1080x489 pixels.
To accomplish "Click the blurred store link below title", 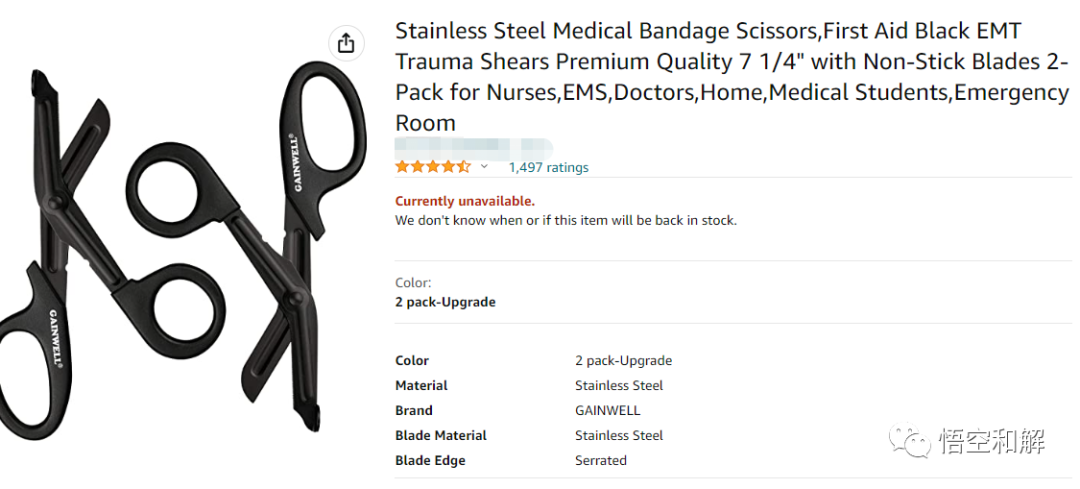I will tap(473, 147).
